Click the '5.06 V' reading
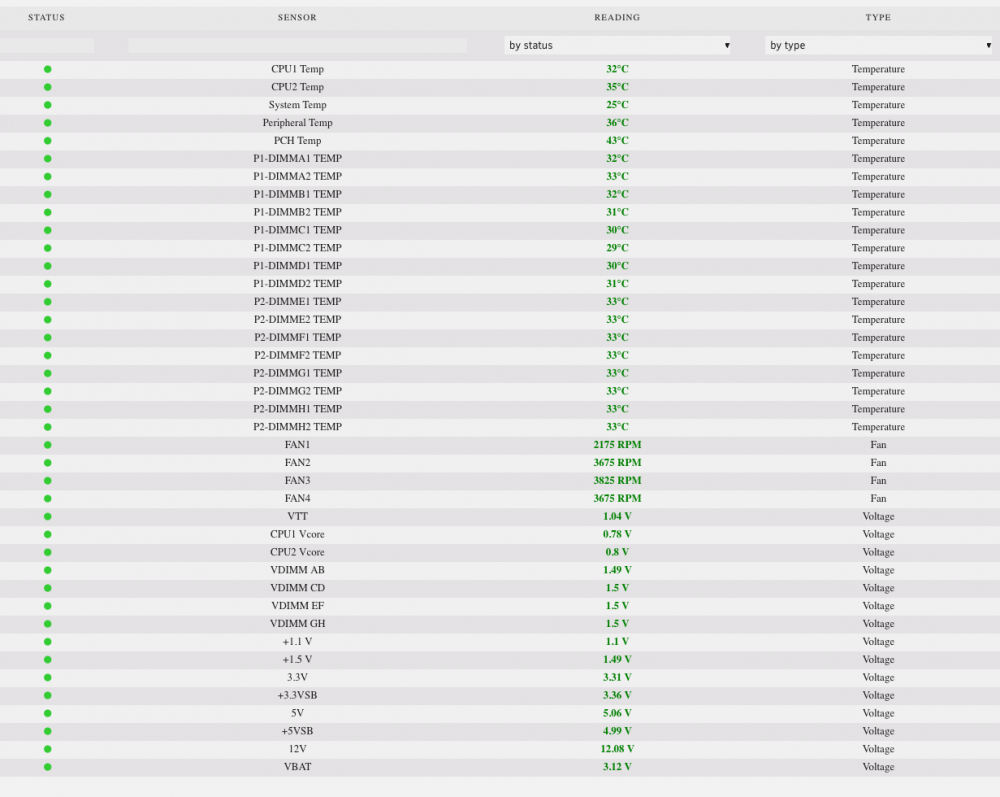 617,713
